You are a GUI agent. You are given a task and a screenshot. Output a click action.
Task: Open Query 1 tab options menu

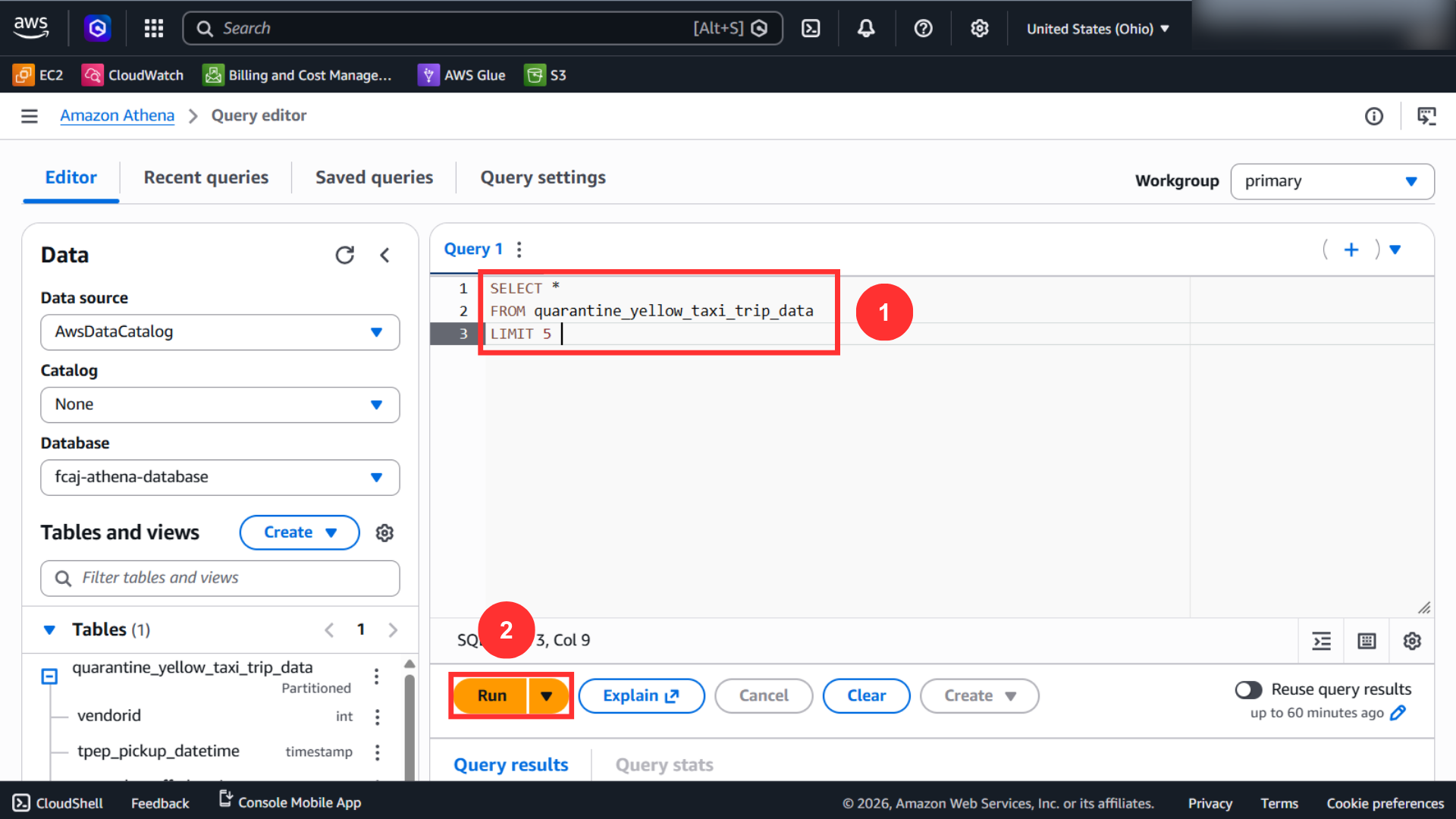pyautogui.click(x=519, y=249)
